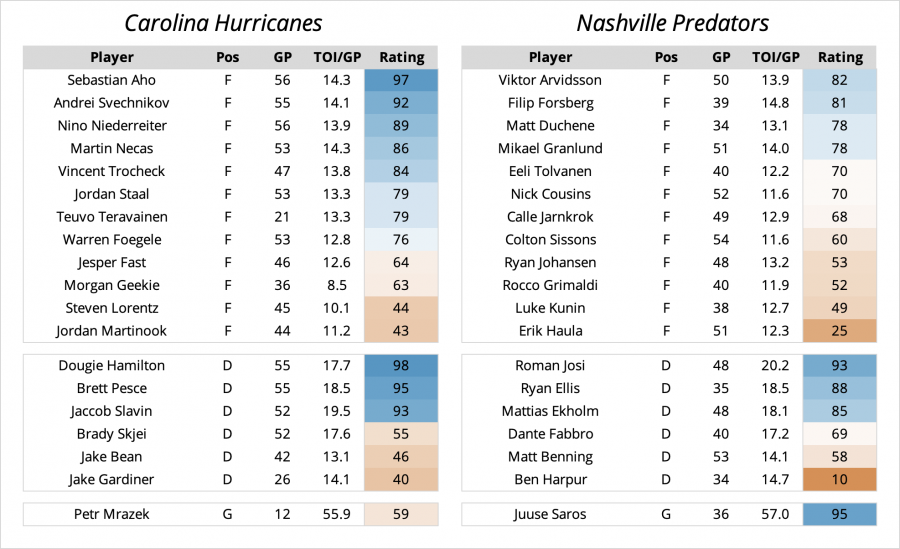Select Dougie Hamilton's 98 rating cell
The image size is (900, 549).
click(402, 366)
